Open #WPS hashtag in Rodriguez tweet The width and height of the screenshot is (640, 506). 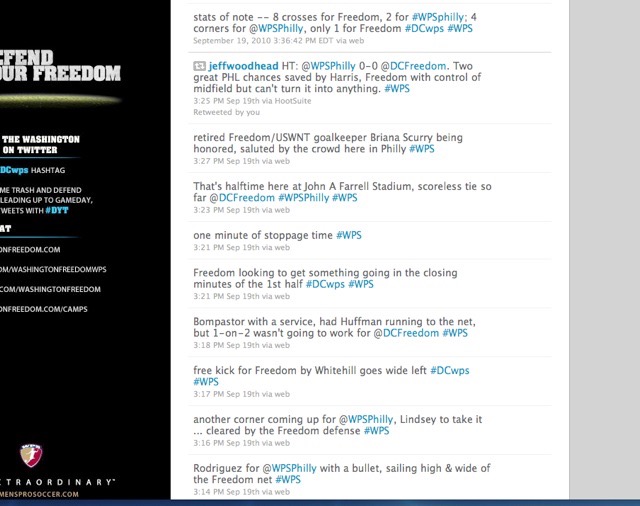pos(288,480)
